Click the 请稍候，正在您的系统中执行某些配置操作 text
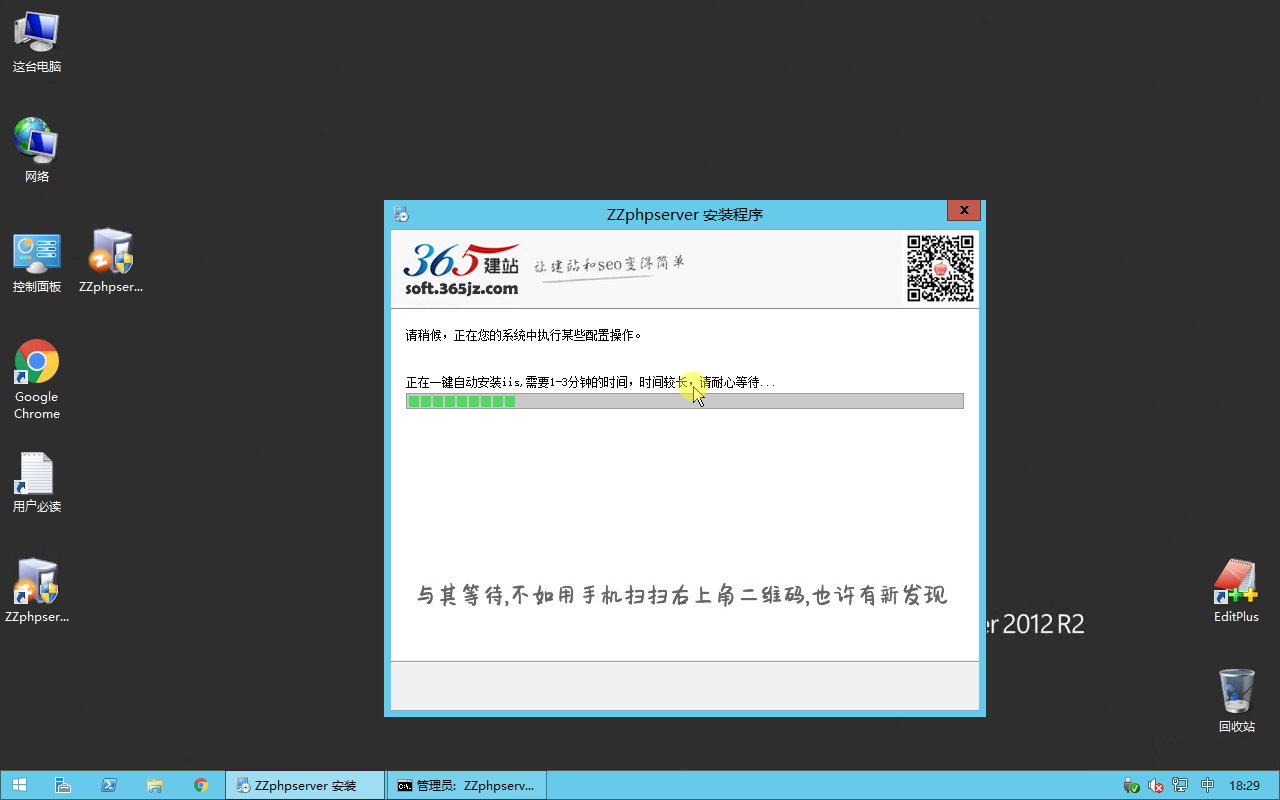Screen dimensions: 1280x800 point(524,335)
